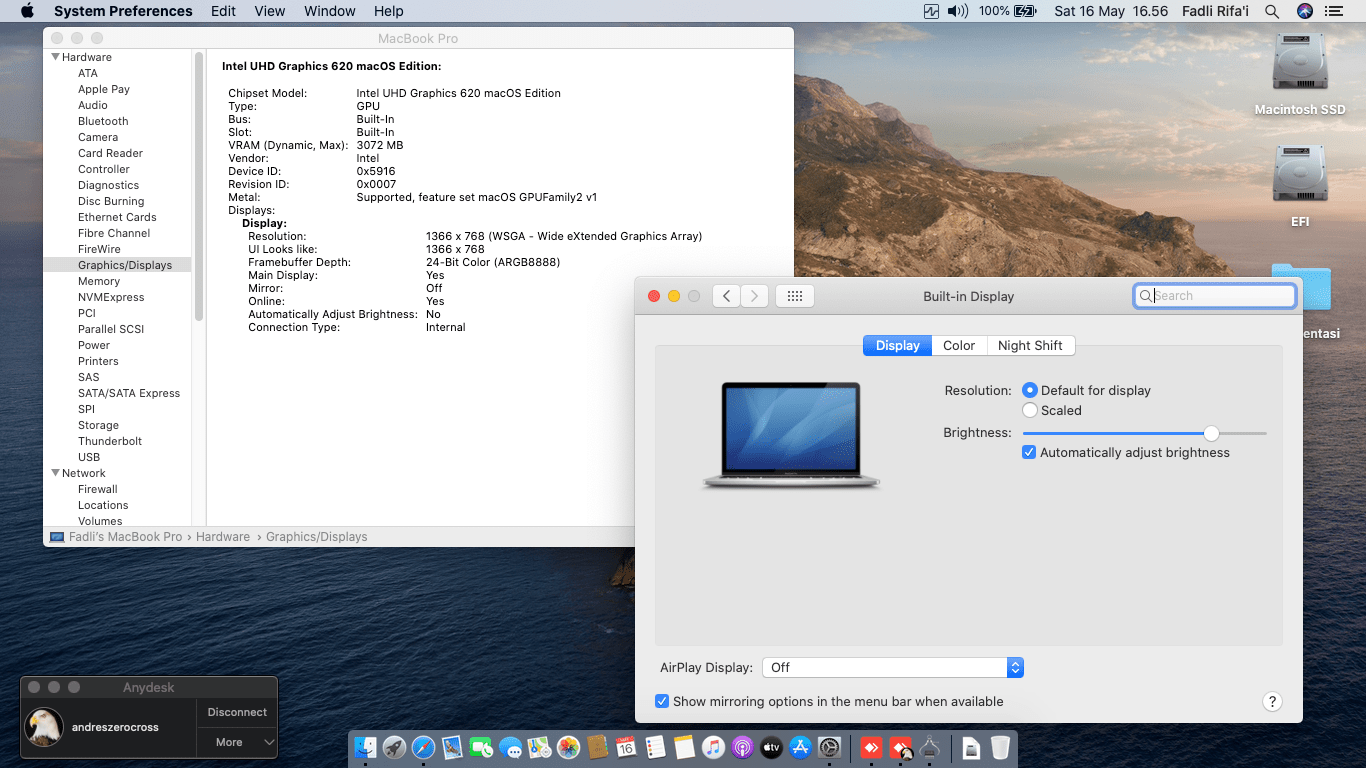The width and height of the screenshot is (1366, 768).
Task: Open Notes icon in Dock
Action: click(x=684, y=747)
